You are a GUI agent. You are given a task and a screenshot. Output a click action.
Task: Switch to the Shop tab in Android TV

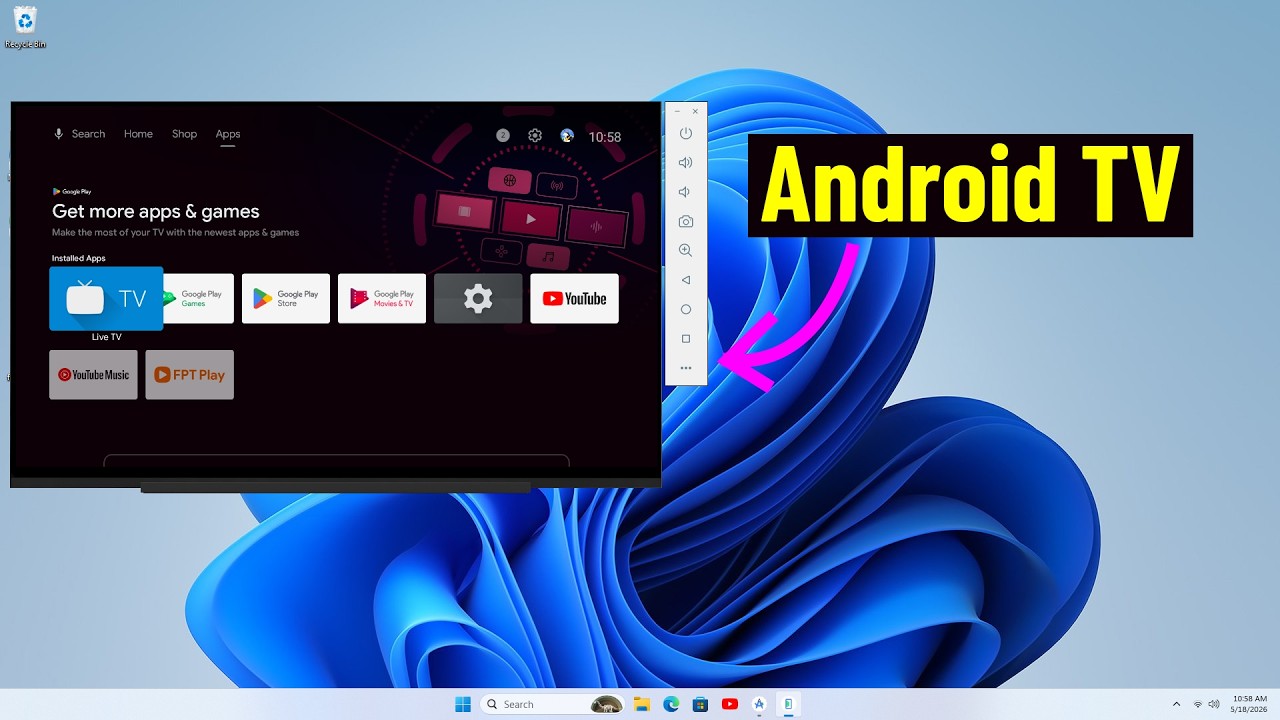coord(184,134)
